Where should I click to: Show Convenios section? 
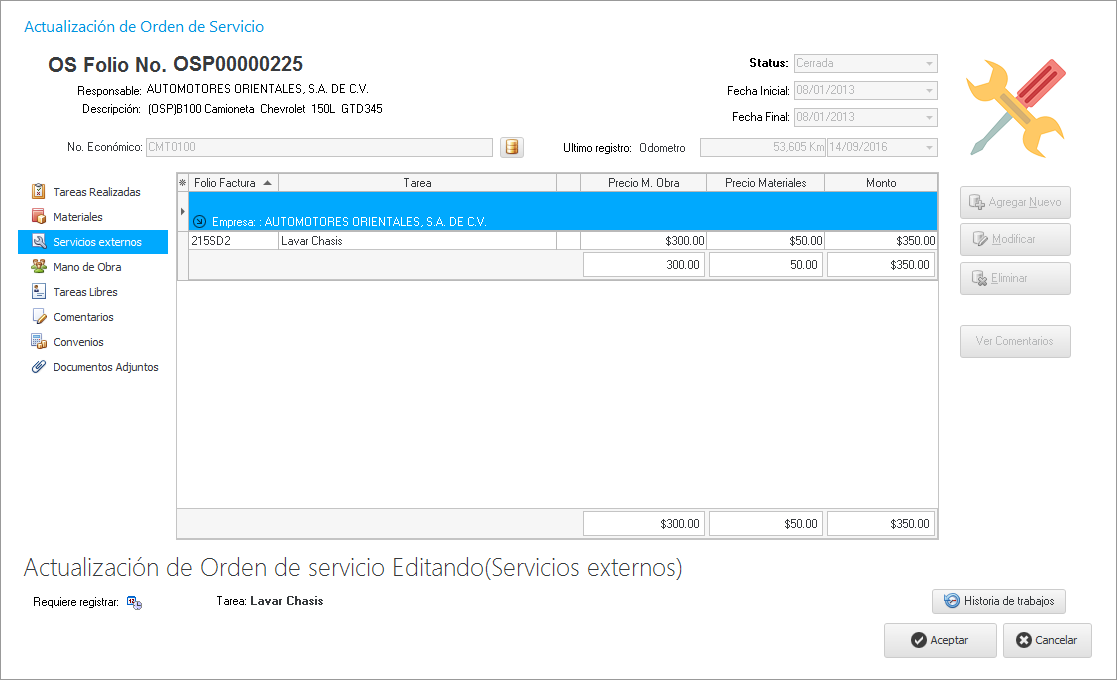coord(78,342)
